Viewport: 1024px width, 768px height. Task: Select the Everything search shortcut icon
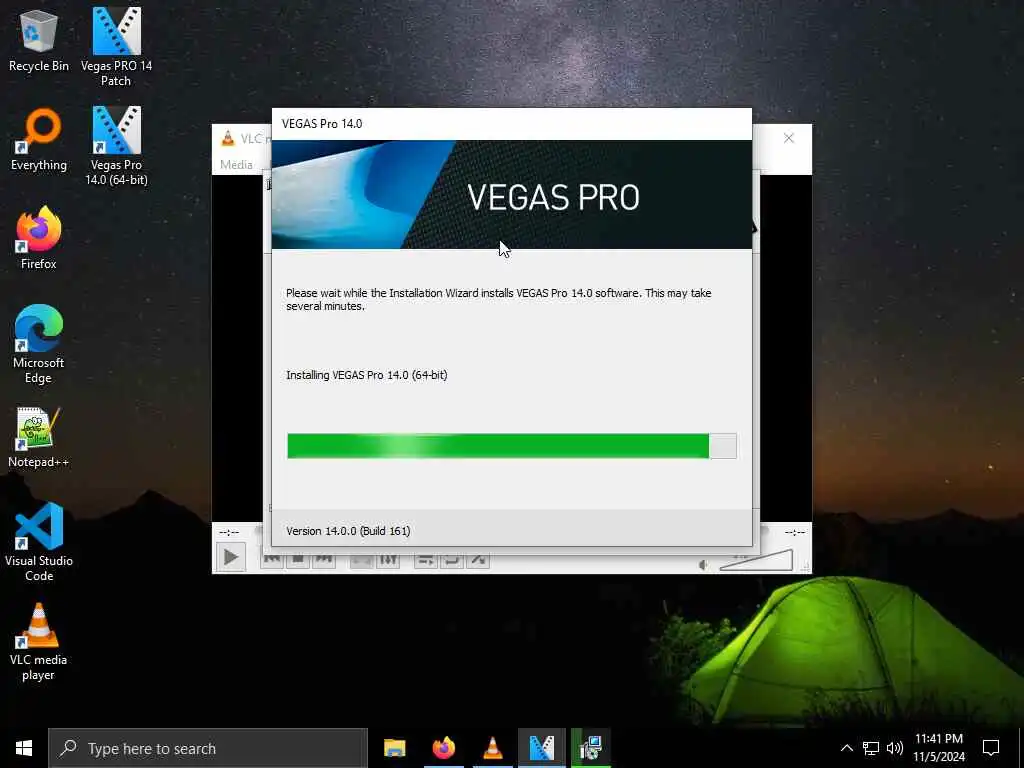pyautogui.click(x=39, y=139)
